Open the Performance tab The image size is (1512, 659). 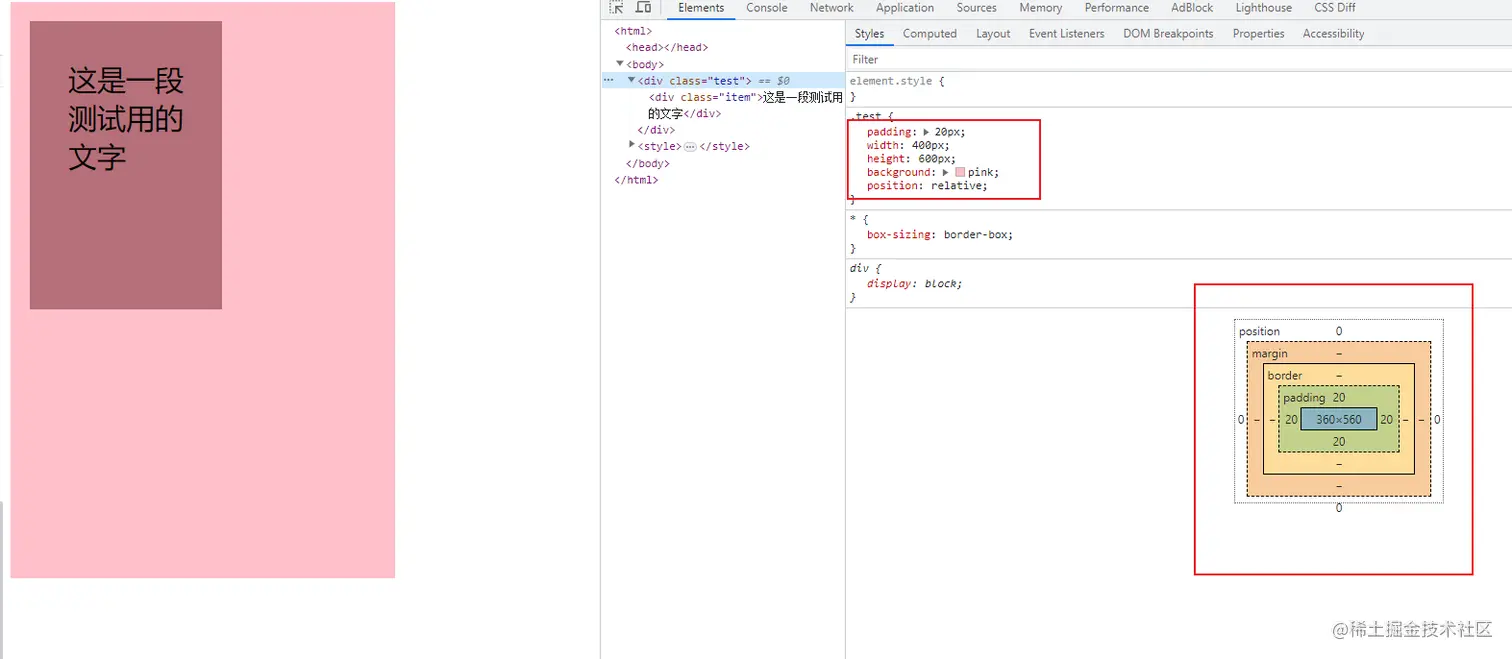click(1117, 8)
